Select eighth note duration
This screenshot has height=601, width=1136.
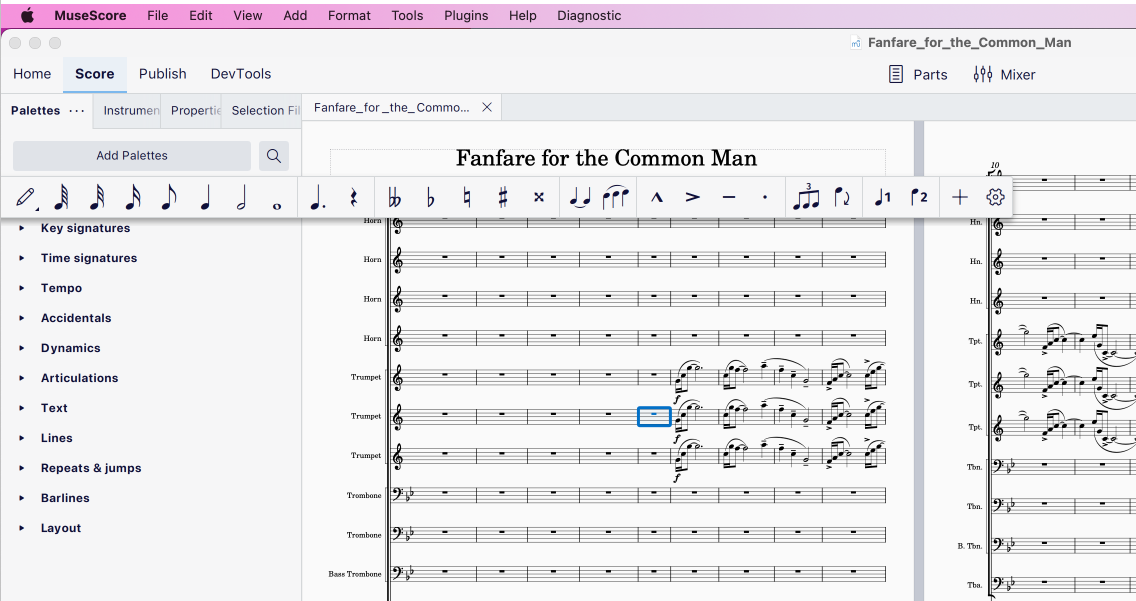pos(169,197)
